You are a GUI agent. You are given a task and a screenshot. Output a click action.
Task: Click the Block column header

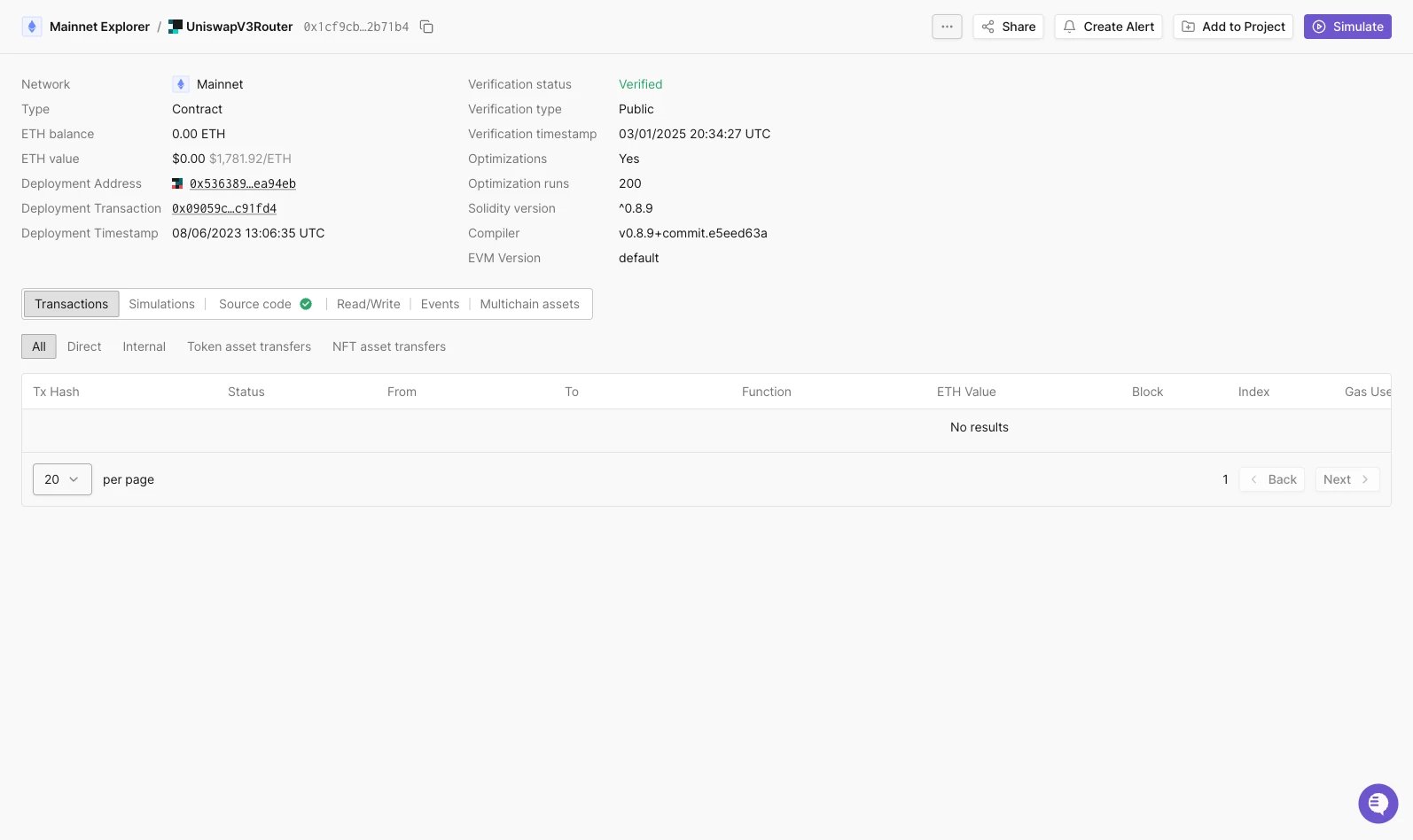click(x=1147, y=392)
